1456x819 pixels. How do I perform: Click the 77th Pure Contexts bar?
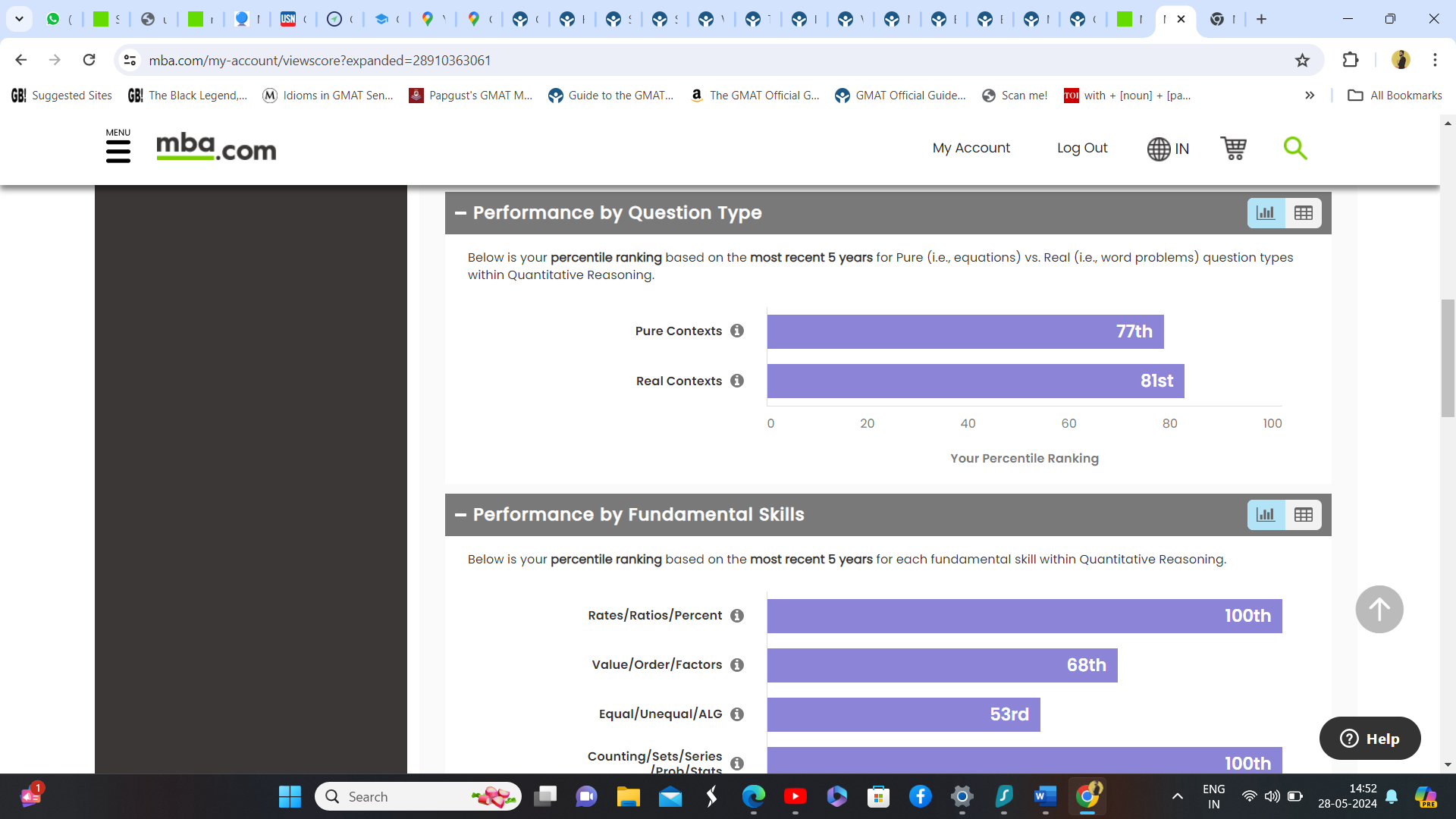[x=965, y=331]
